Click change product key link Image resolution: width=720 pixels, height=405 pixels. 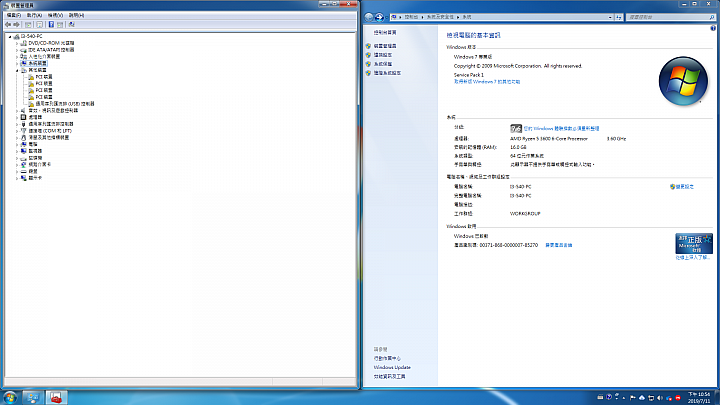[558, 245]
